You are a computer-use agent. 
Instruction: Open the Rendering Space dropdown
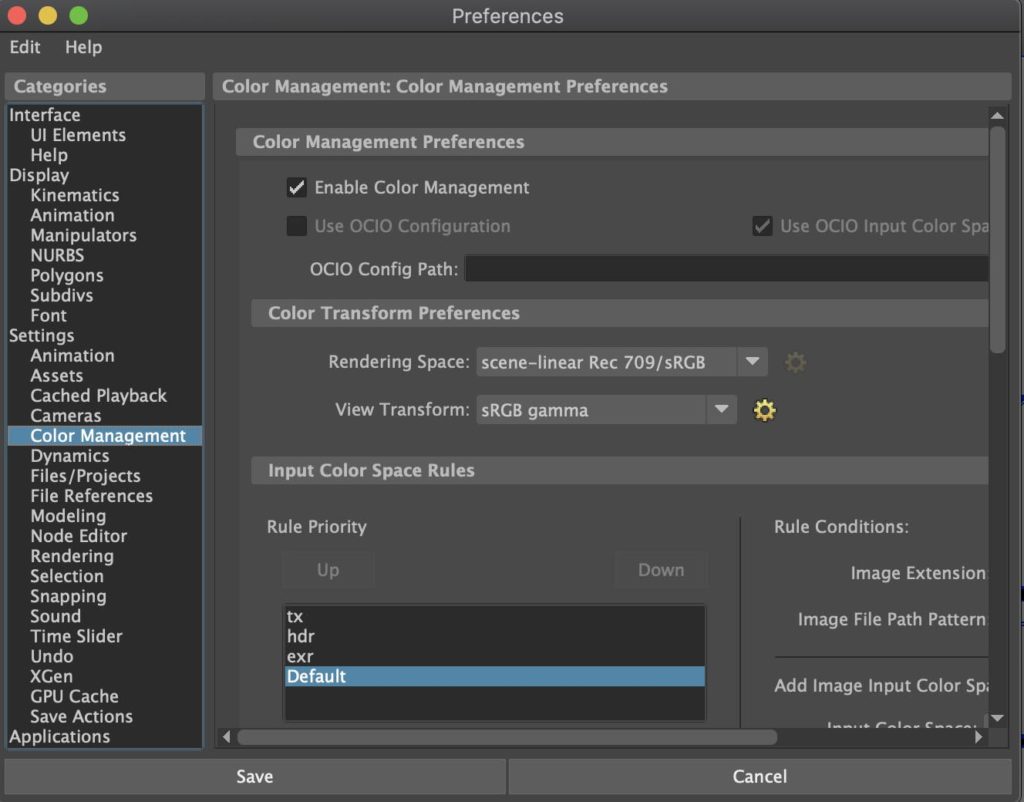coord(622,362)
